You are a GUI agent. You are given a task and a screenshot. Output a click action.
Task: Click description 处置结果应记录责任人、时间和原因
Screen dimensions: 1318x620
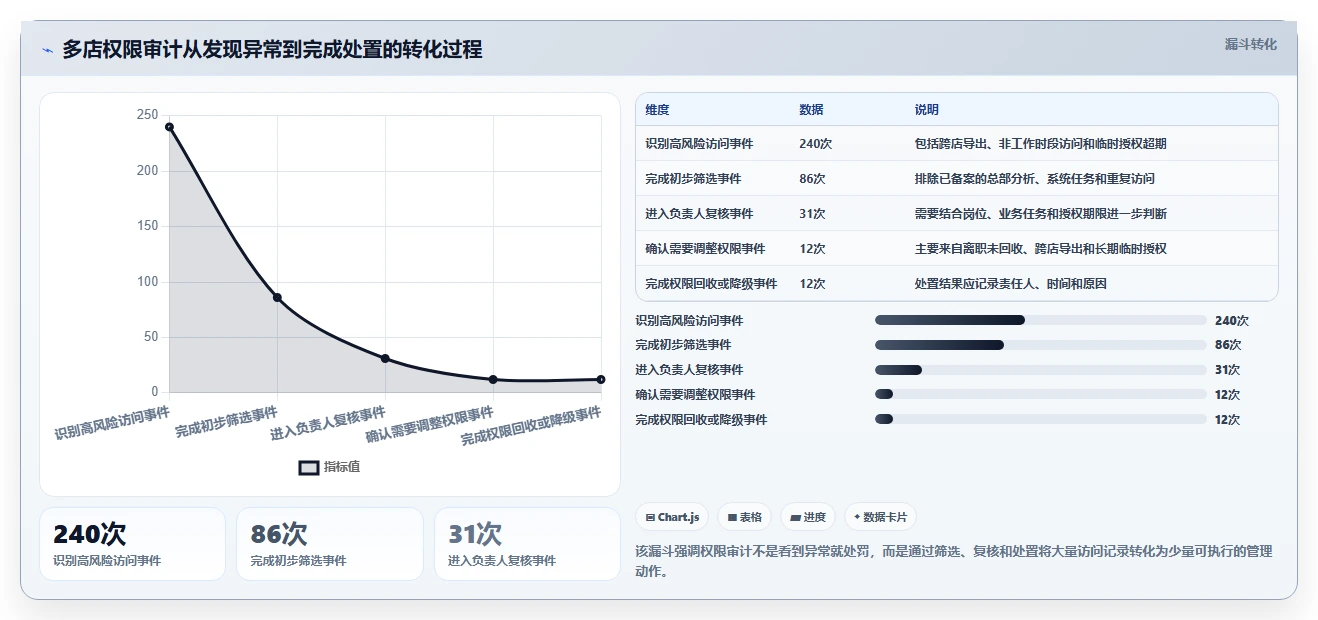tap(1011, 284)
